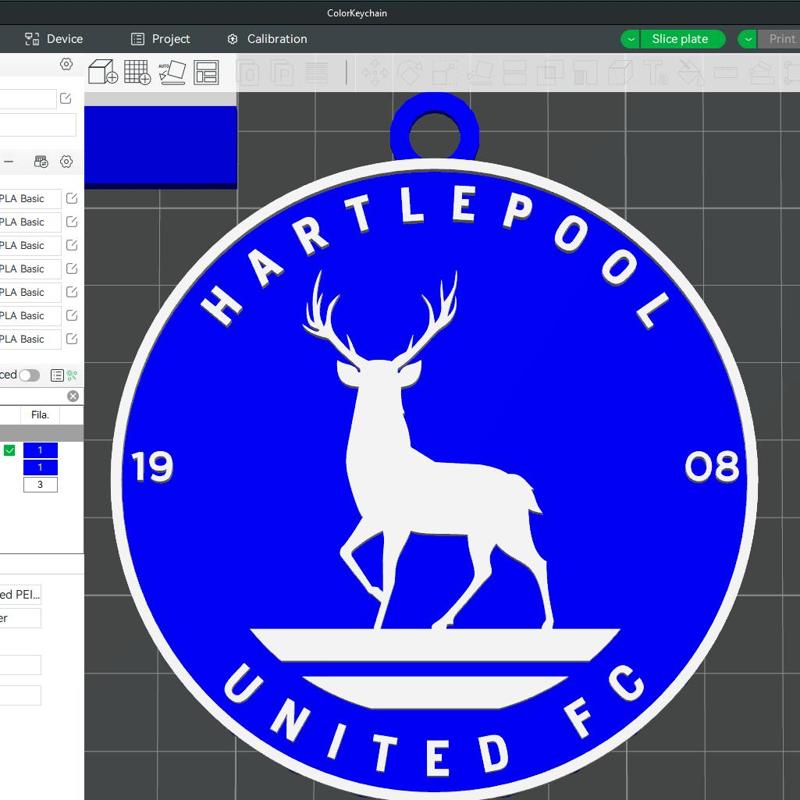Select the Scale tool
Image resolution: width=800 pixels, height=800 pixels.
point(442,72)
